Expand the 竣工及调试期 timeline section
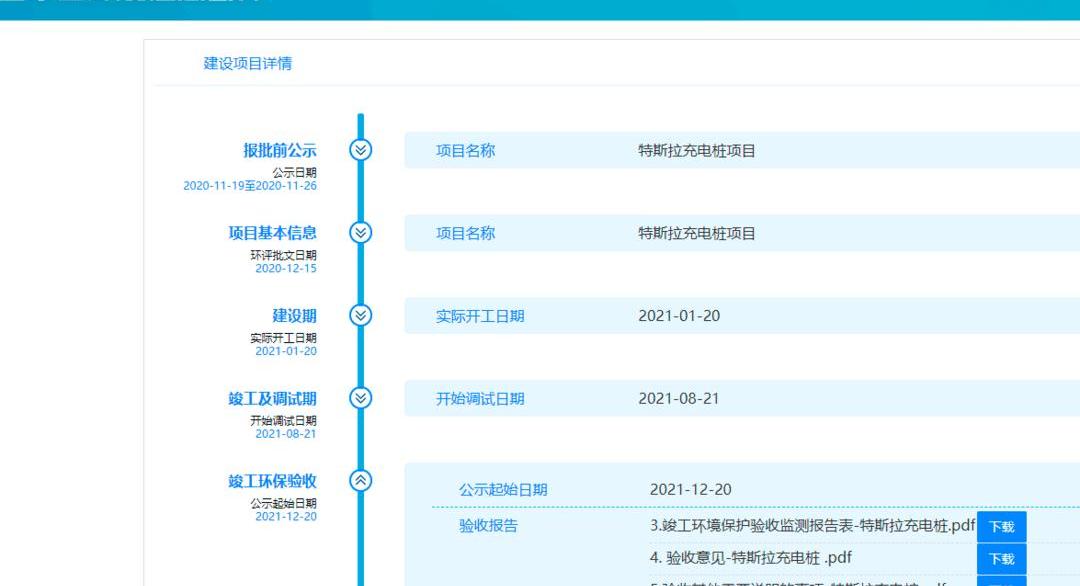Screen dimensions: 1080x586 (x=360, y=397)
